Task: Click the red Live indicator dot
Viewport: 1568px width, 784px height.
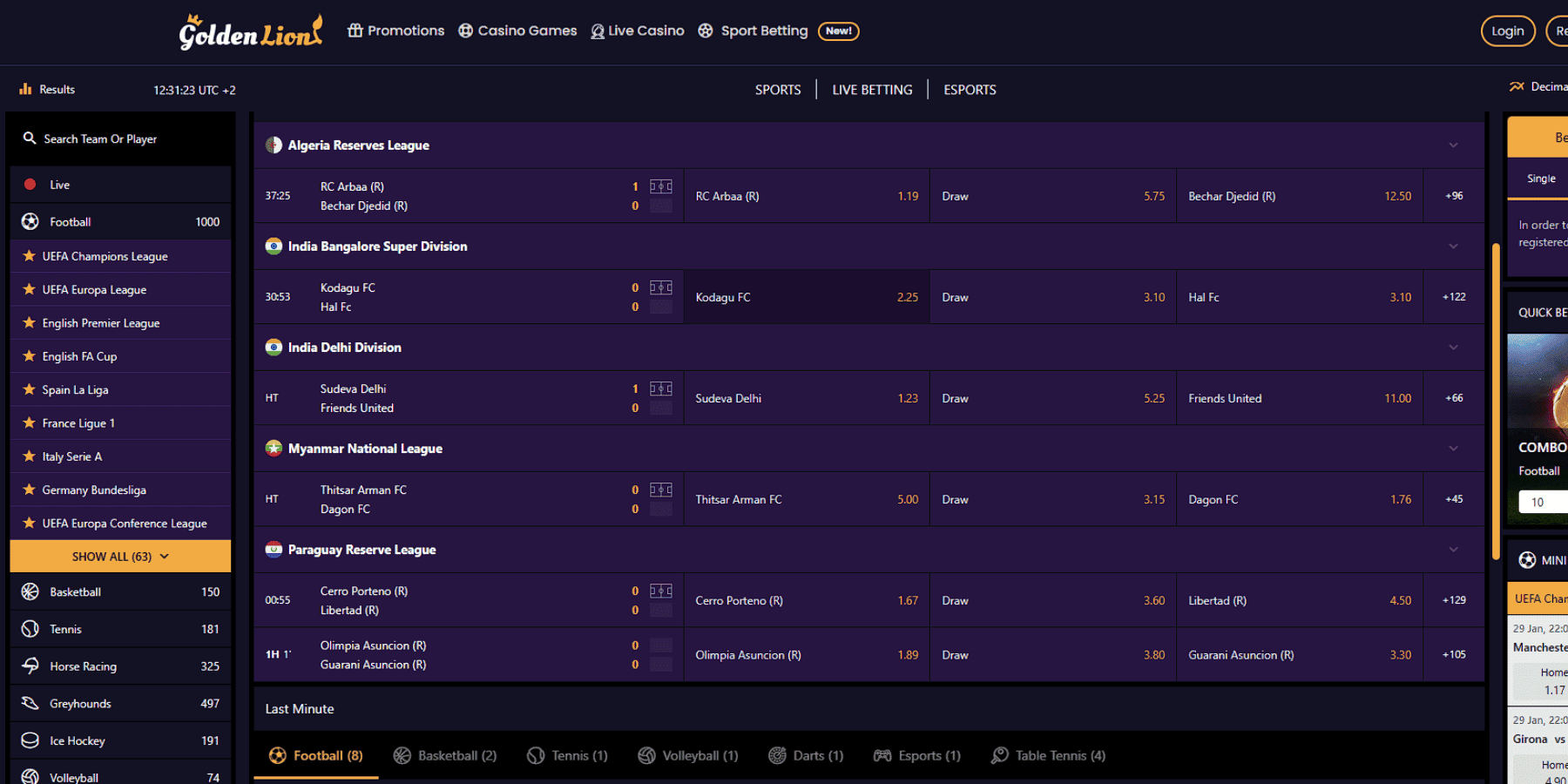Action: click(x=30, y=185)
